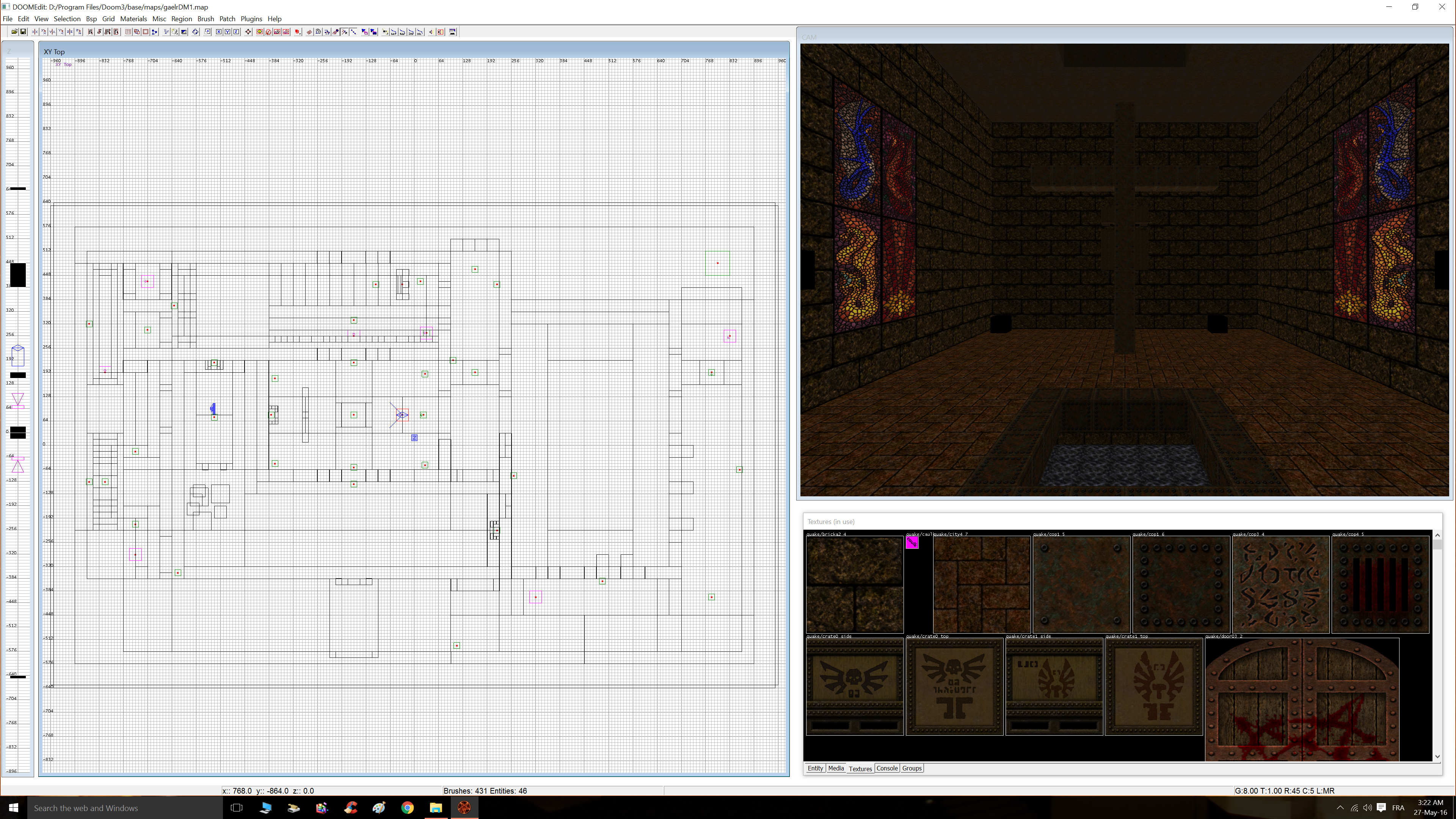1456x819 pixels.
Task: Rotate selection around the Z axis
Action: (x=78, y=32)
